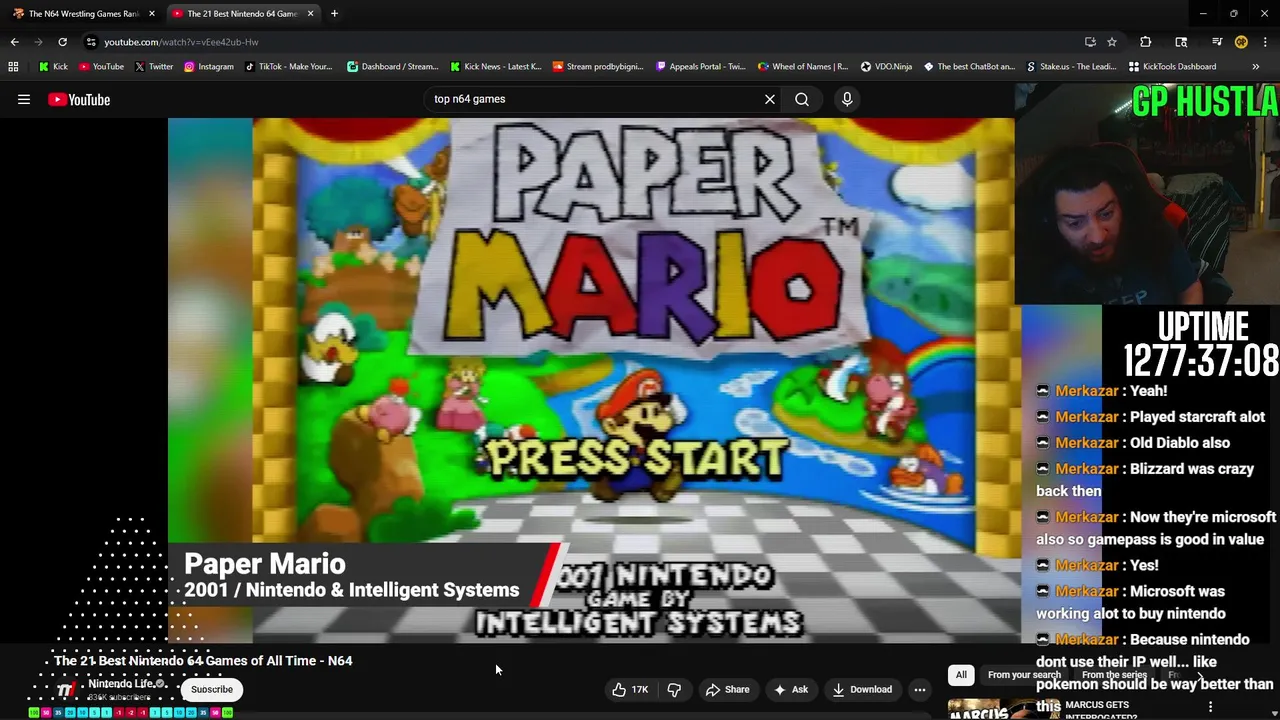Open the browser profile avatar
Image resolution: width=1280 pixels, height=720 pixels.
coord(1241,42)
